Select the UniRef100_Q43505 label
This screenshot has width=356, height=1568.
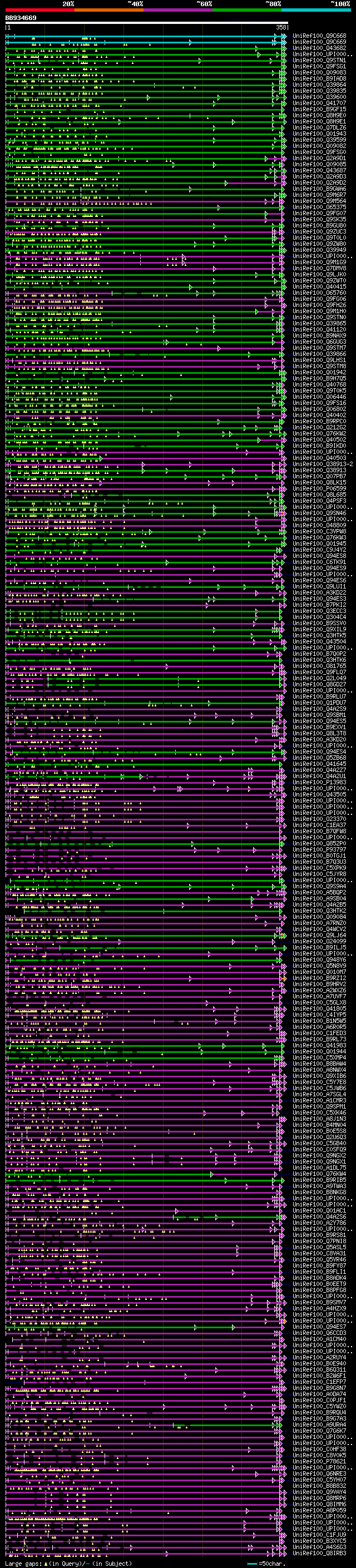click(319, 794)
